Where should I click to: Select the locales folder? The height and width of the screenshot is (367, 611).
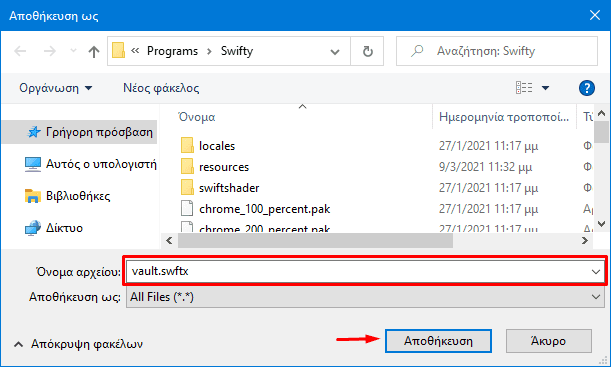tap(217, 146)
